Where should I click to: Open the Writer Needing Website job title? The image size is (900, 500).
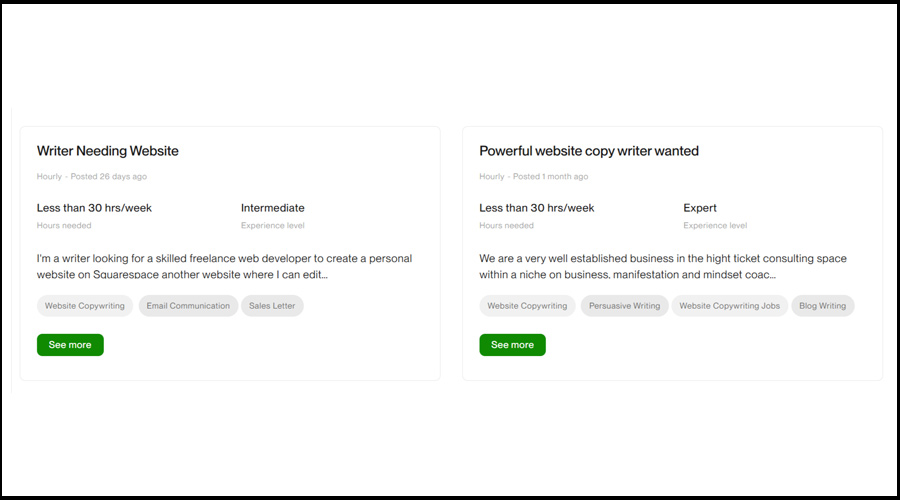(x=108, y=151)
